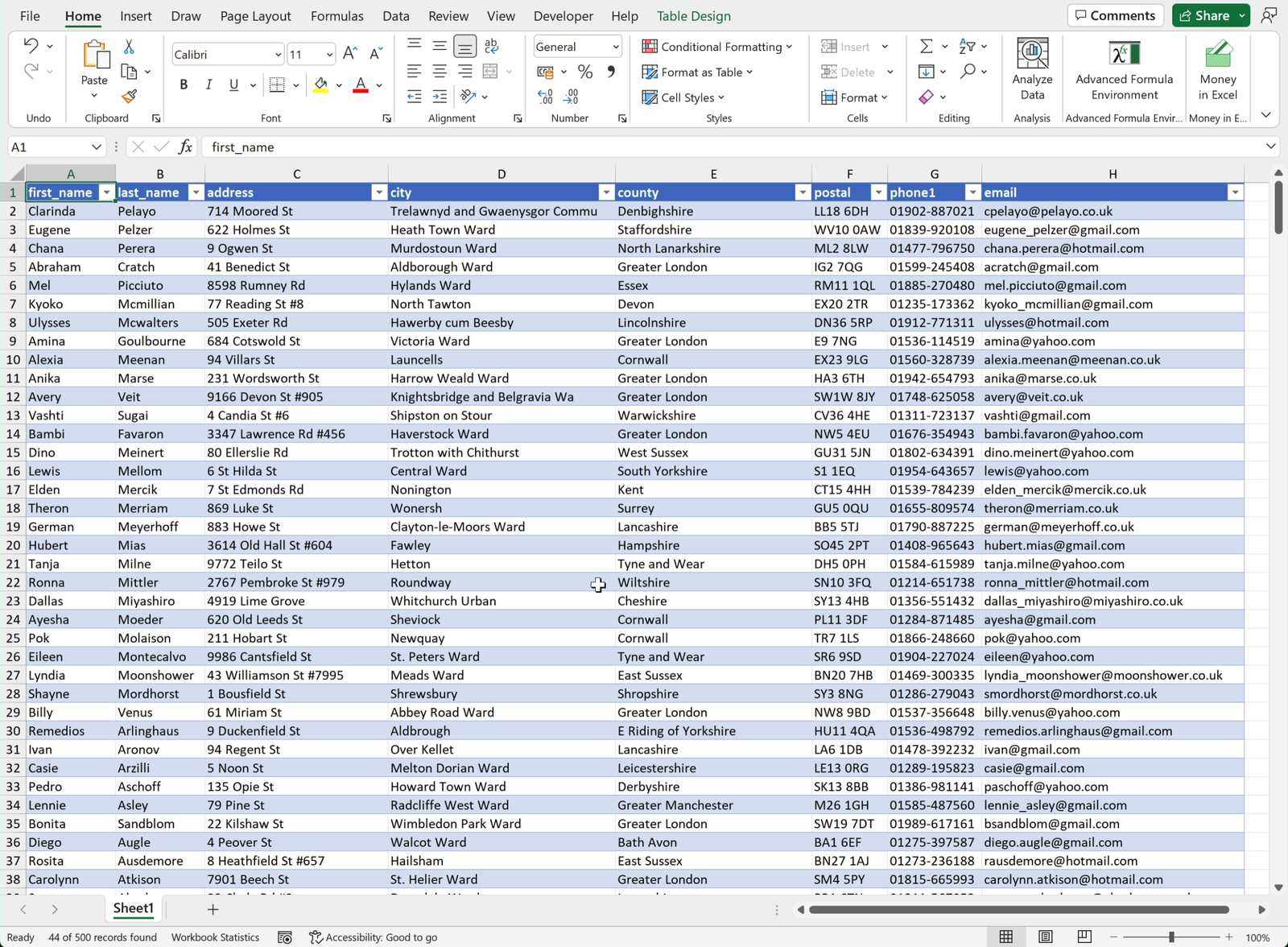The height and width of the screenshot is (947, 1288).
Task: Click the Increase Font Size icon
Action: click(x=350, y=54)
